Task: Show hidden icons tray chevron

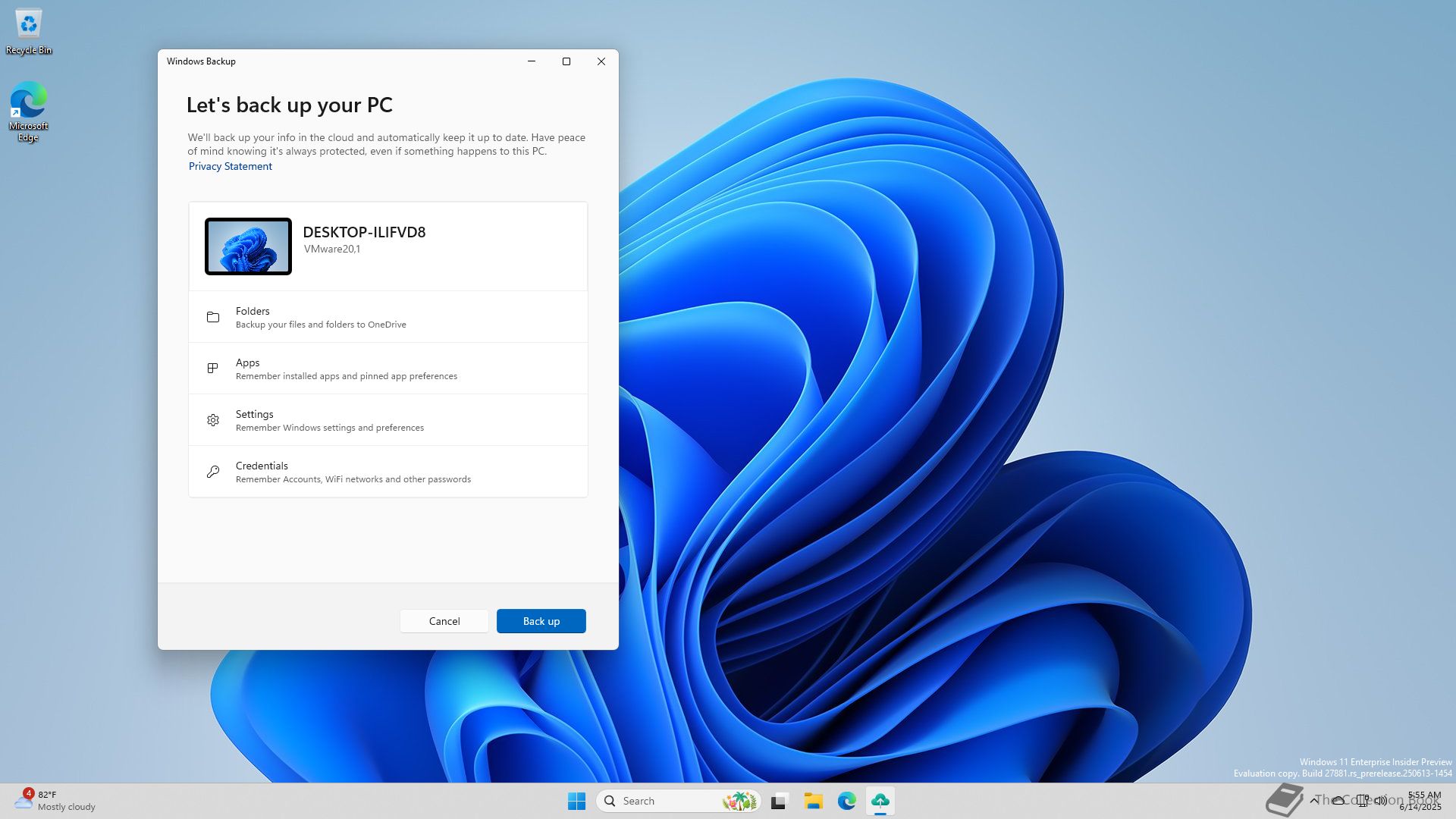Action: (x=1314, y=800)
